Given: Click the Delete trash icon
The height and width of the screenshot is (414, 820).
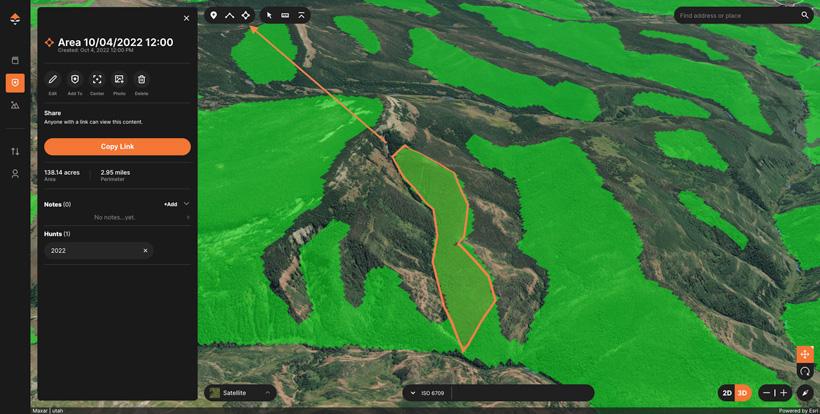Looking at the screenshot, I should 141,79.
